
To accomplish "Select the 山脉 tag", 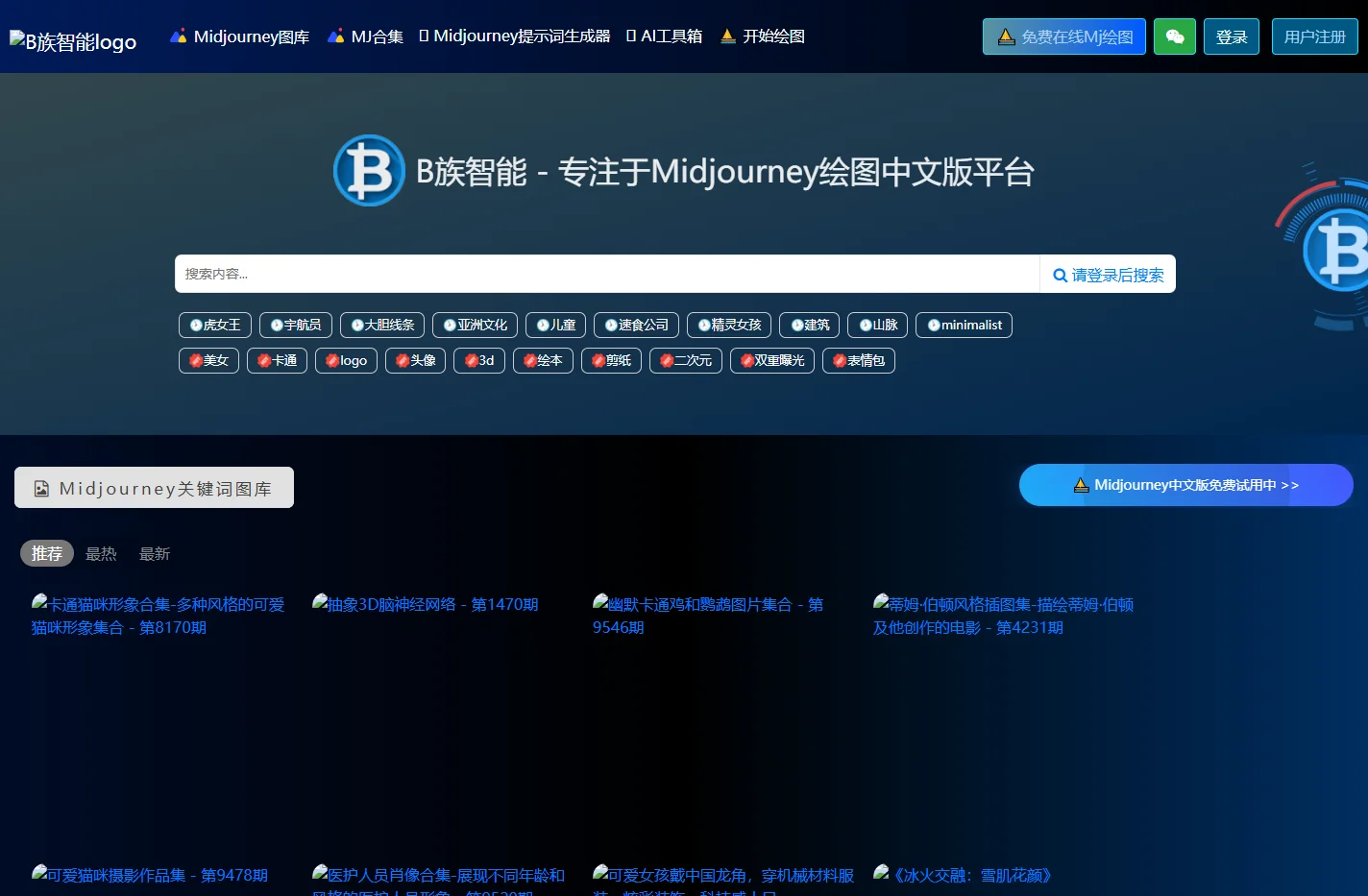I will coord(877,325).
